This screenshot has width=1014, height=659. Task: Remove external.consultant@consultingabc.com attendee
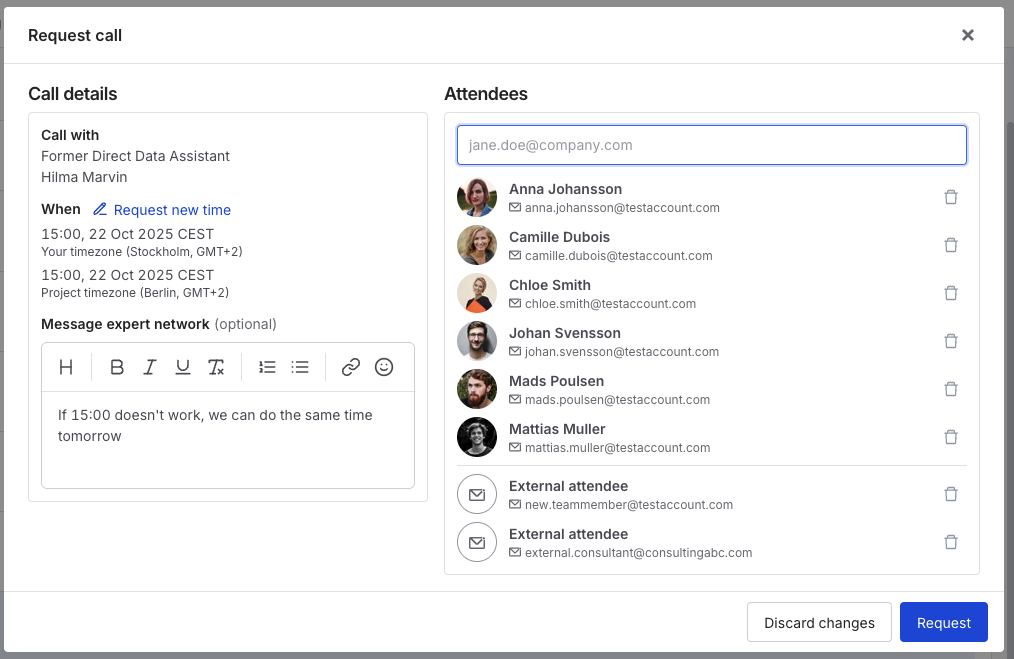point(951,542)
